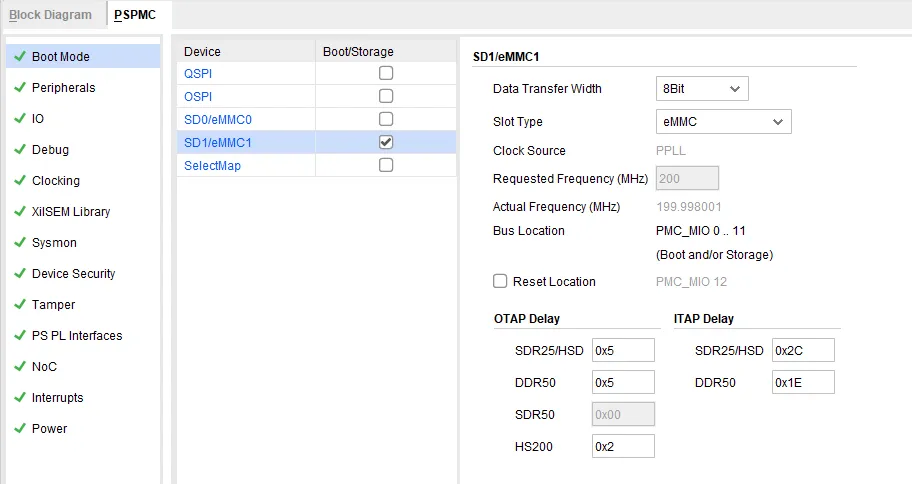
Task: Enable the Reset Location checkbox
Action: 500,282
